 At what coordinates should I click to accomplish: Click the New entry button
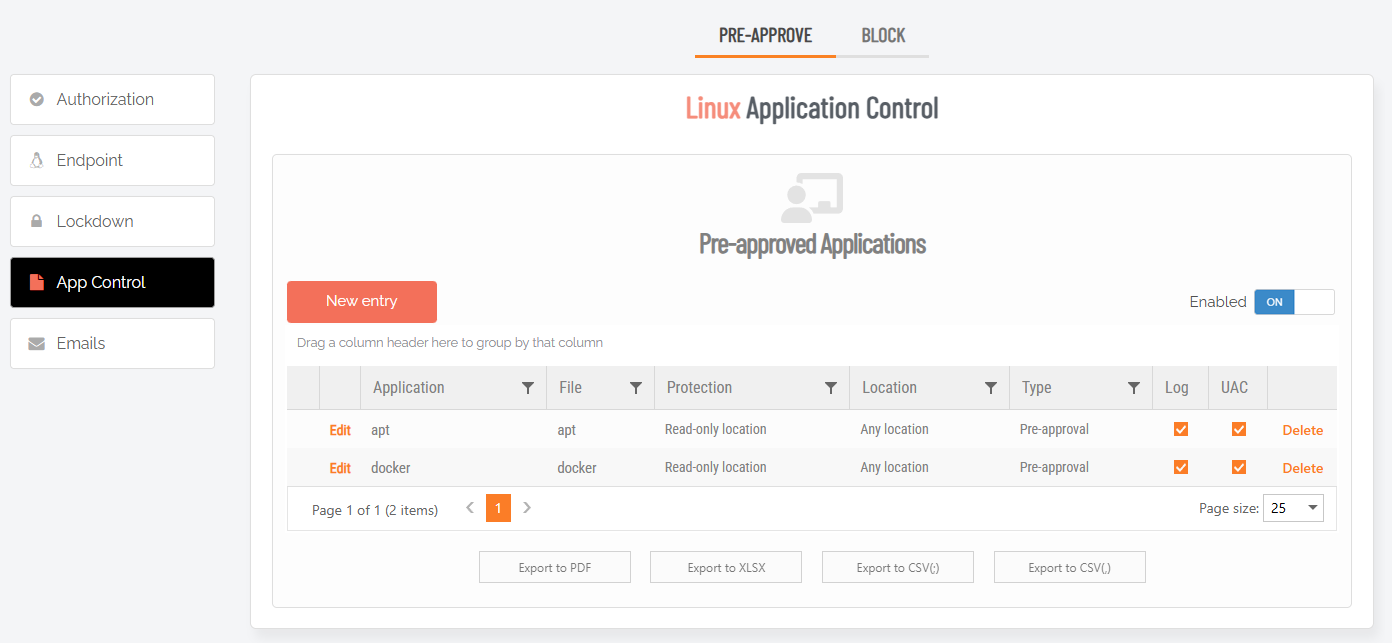pyautogui.click(x=362, y=302)
